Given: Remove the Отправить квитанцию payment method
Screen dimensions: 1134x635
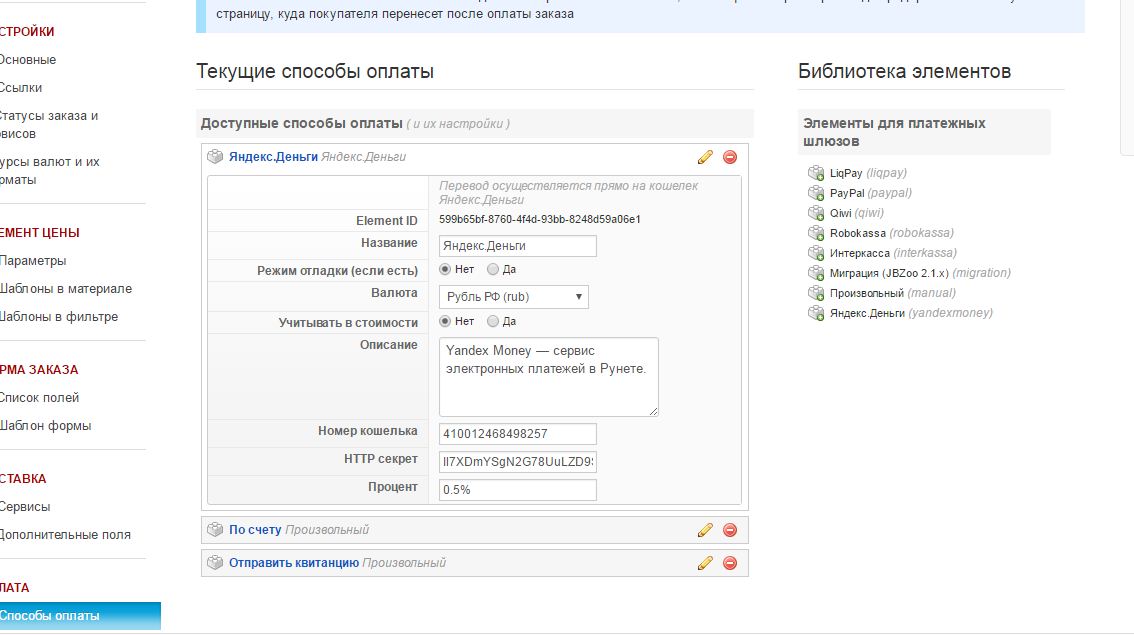Looking at the screenshot, I should pyautogui.click(x=730, y=563).
